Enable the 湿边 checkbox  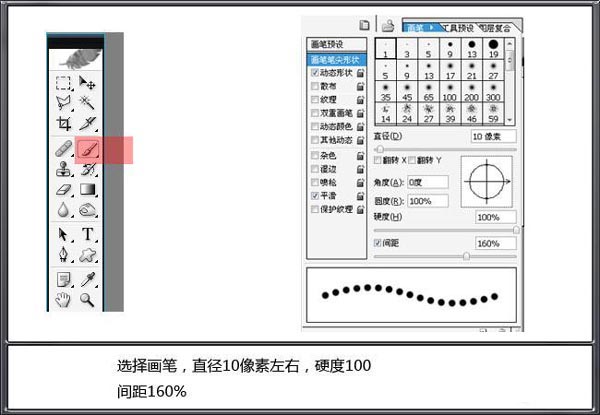click(315, 169)
